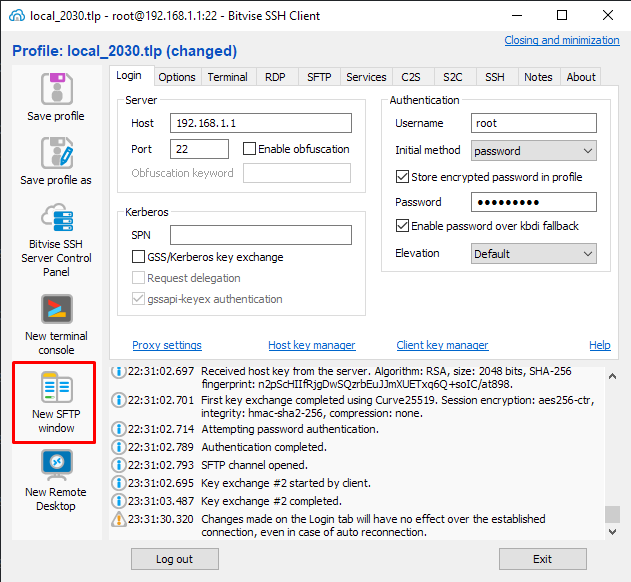This screenshot has height=582, width=631.
Task: Click the Port input field
Action: coord(199,149)
